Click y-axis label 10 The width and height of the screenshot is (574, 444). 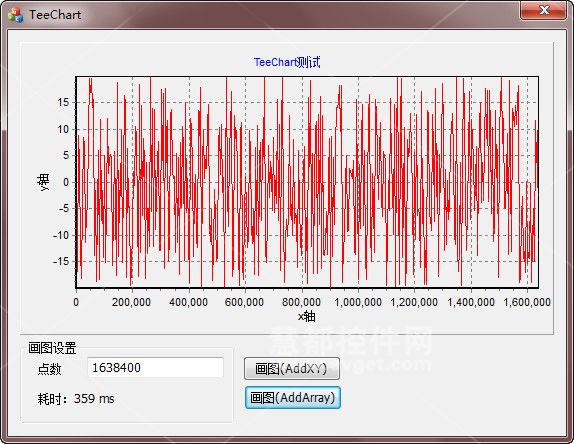tap(63, 129)
